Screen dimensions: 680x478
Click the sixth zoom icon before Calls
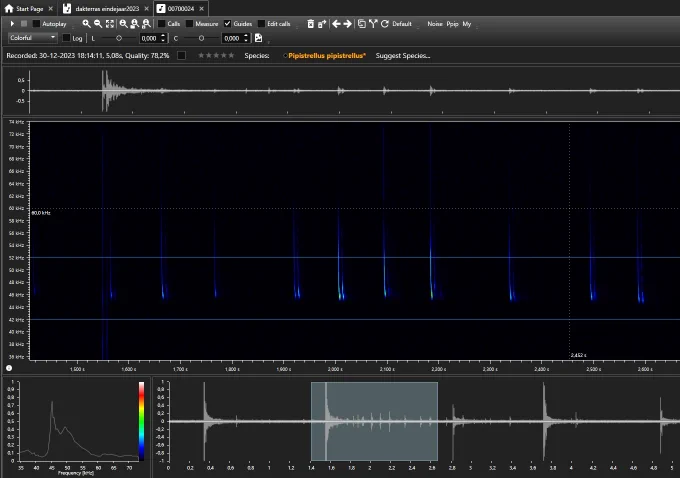coord(146,23)
